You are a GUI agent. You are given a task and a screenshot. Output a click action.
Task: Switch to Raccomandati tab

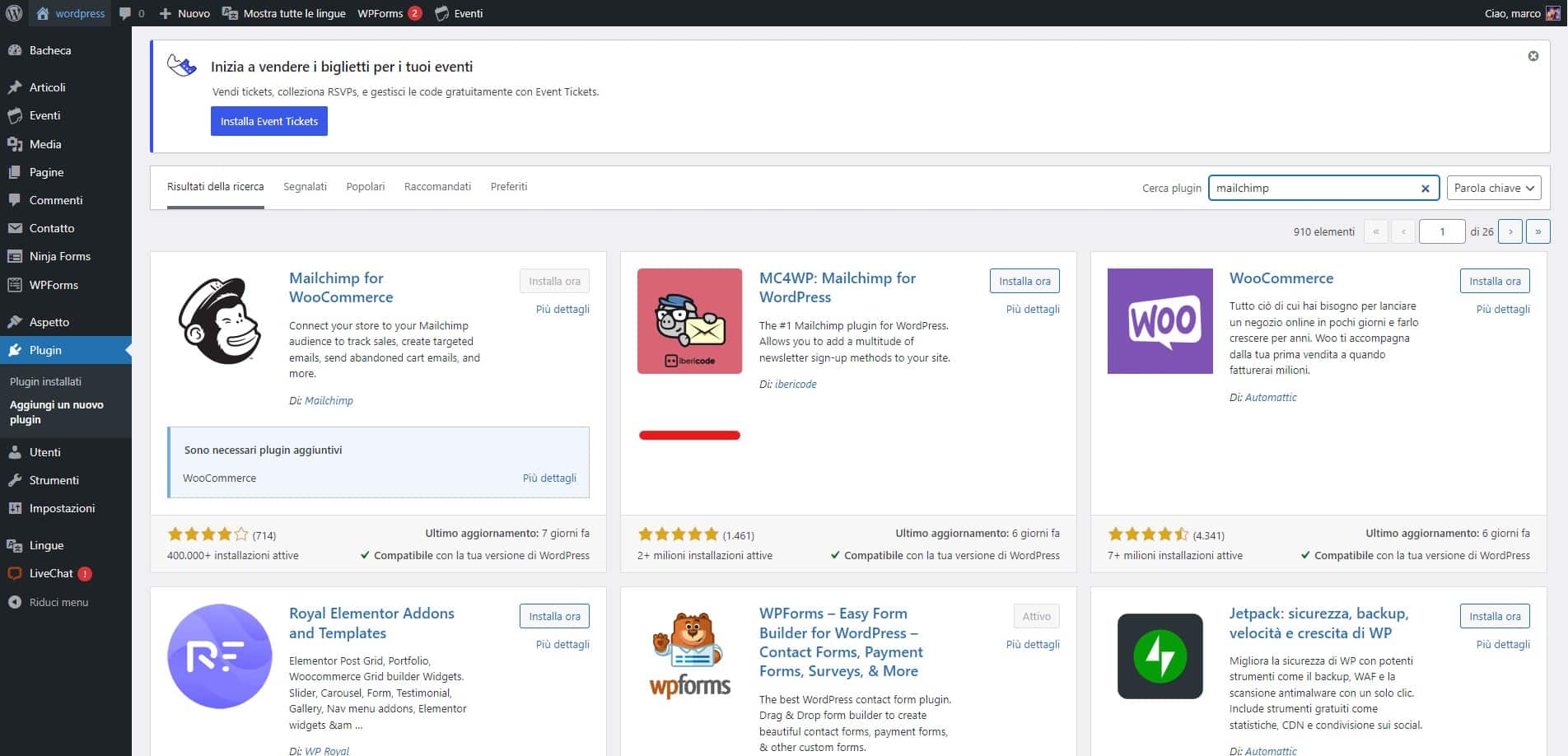tap(437, 187)
